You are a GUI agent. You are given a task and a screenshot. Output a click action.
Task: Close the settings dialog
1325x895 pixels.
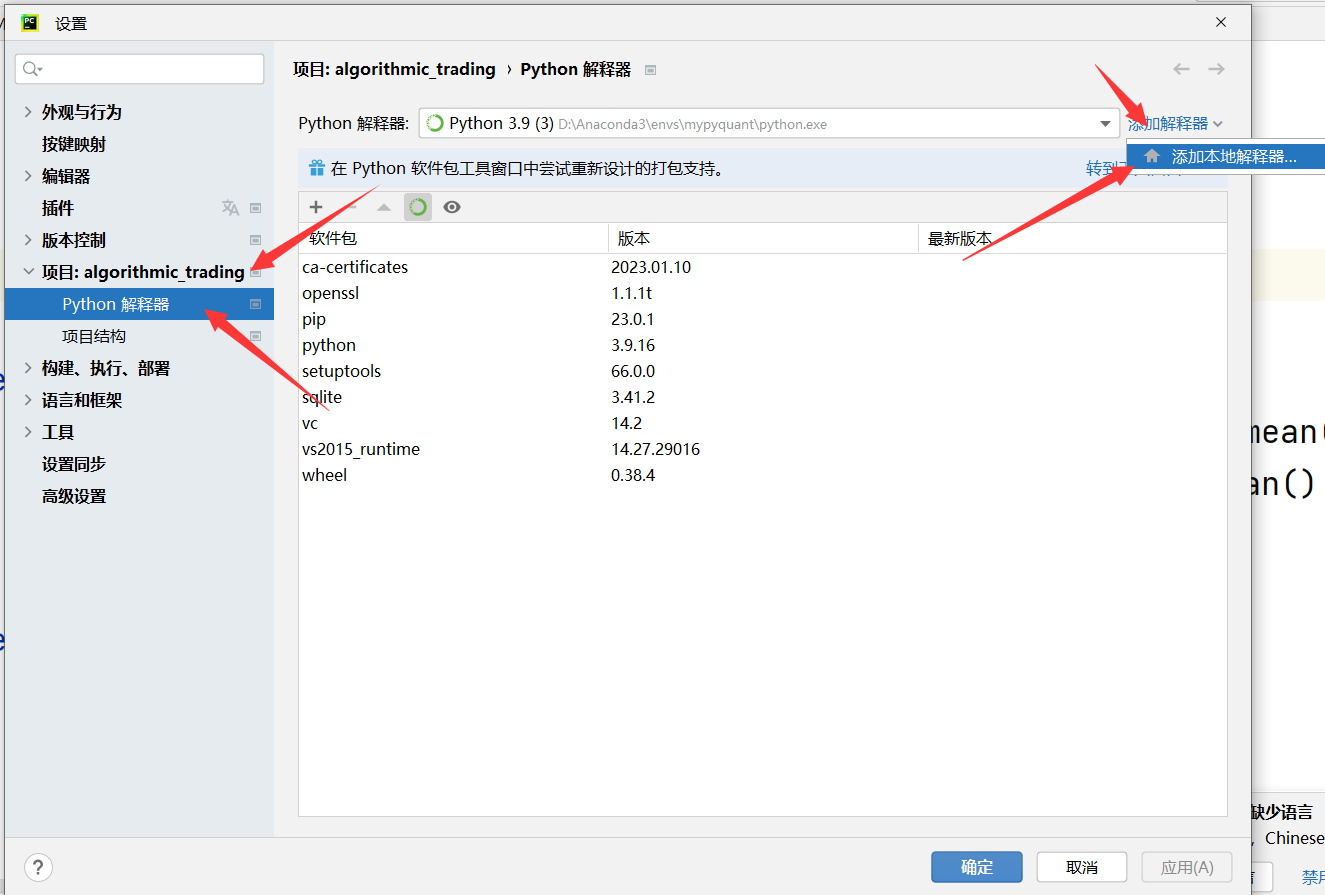click(1221, 22)
